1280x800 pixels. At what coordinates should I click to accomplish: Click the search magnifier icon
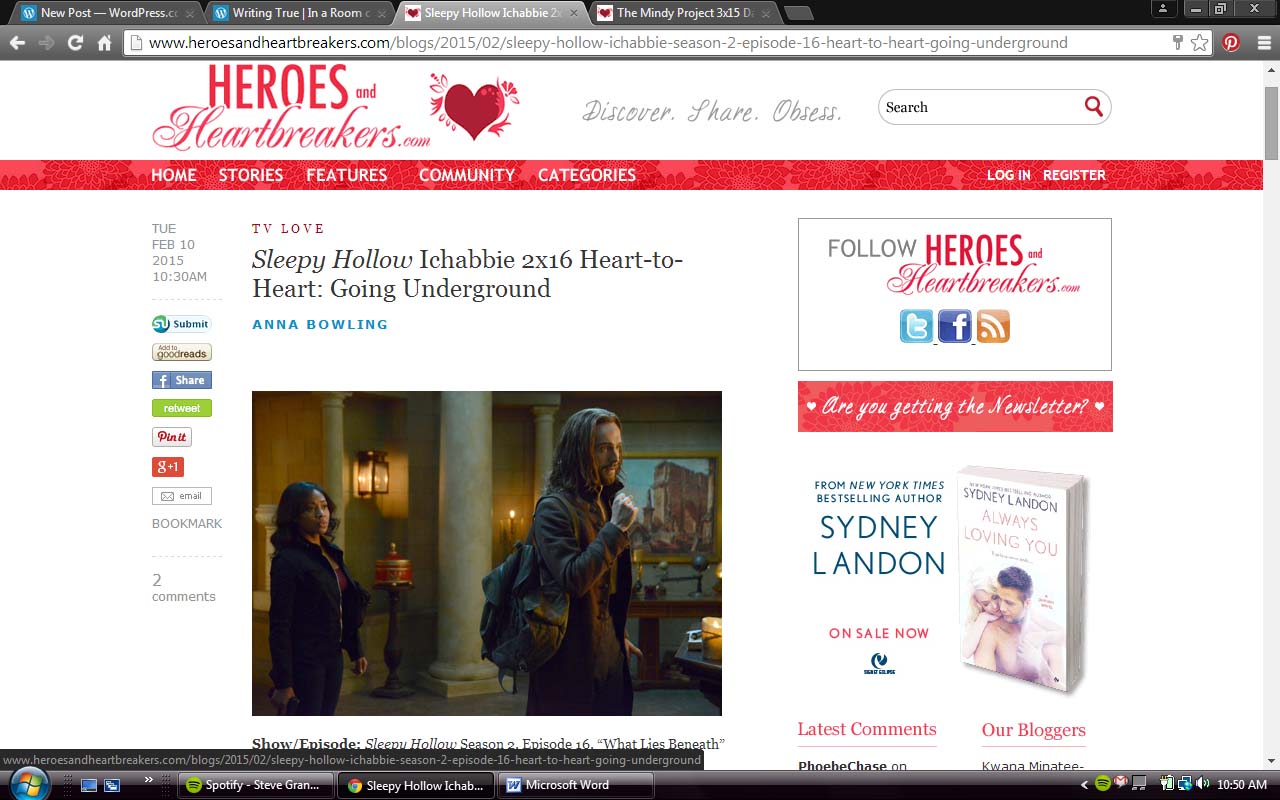tap(1093, 107)
